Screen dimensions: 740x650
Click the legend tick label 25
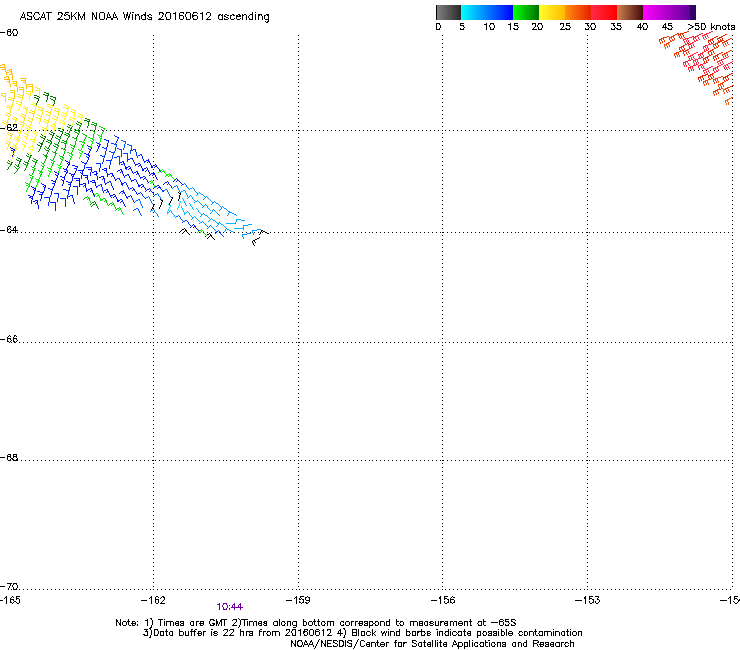pos(565,27)
